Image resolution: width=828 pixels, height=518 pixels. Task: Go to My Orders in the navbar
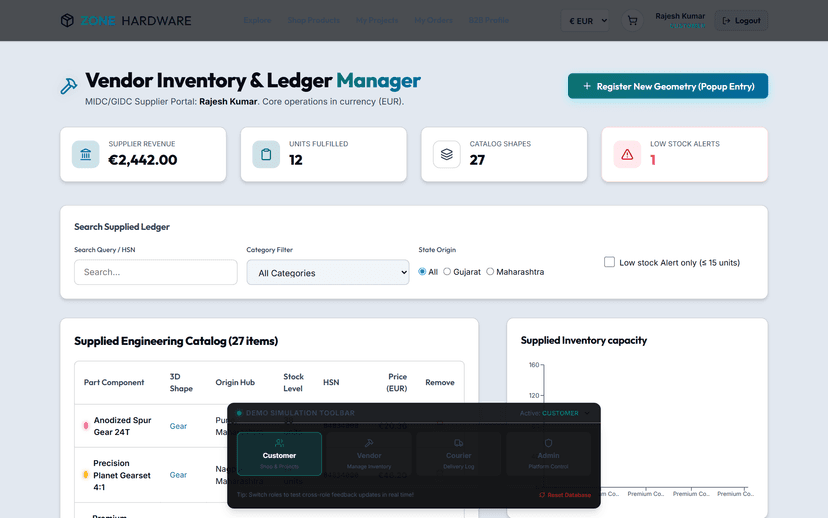coord(434,20)
